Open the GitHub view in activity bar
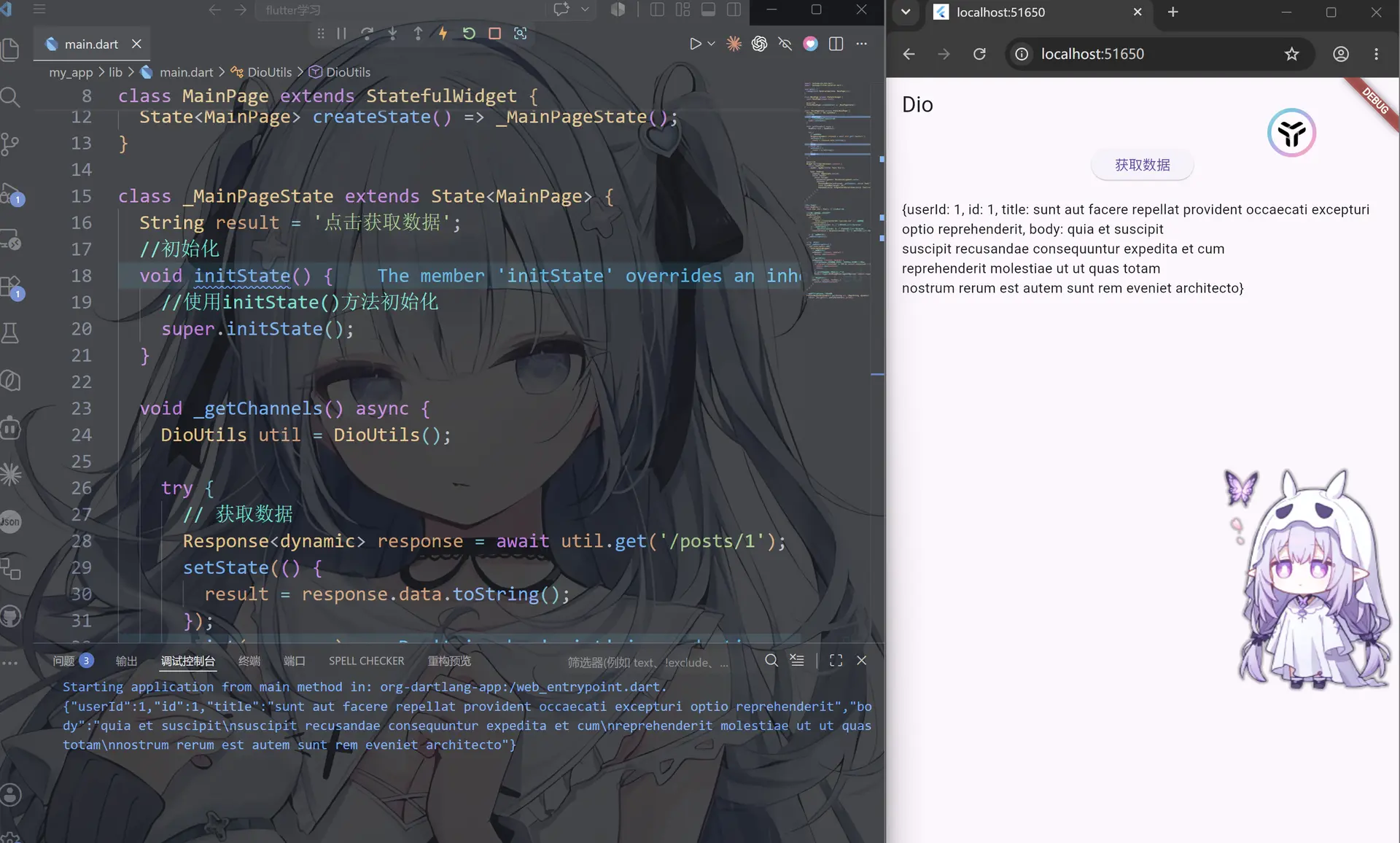The width and height of the screenshot is (1400, 843). point(10,617)
